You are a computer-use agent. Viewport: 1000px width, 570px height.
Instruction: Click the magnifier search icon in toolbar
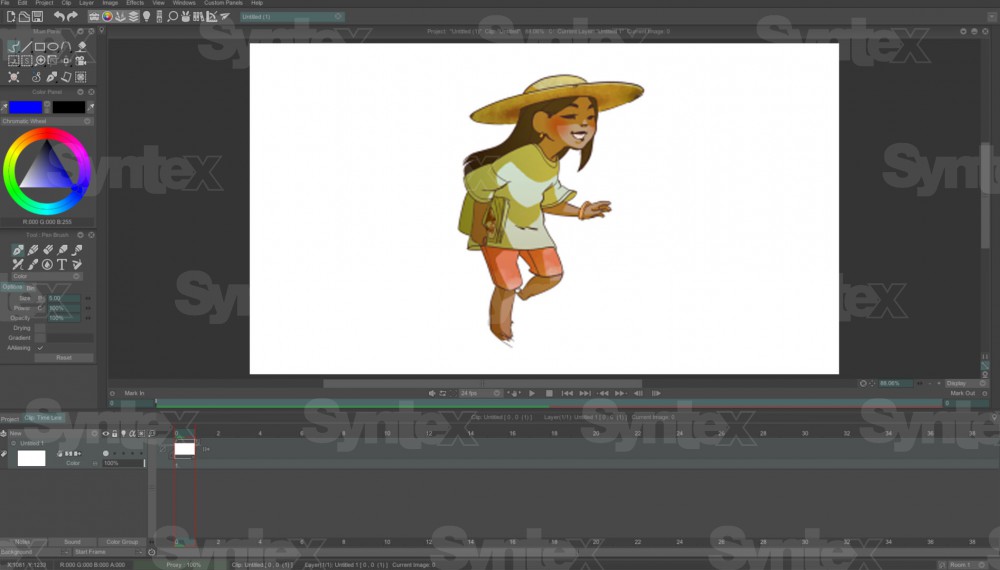(173, 16)
